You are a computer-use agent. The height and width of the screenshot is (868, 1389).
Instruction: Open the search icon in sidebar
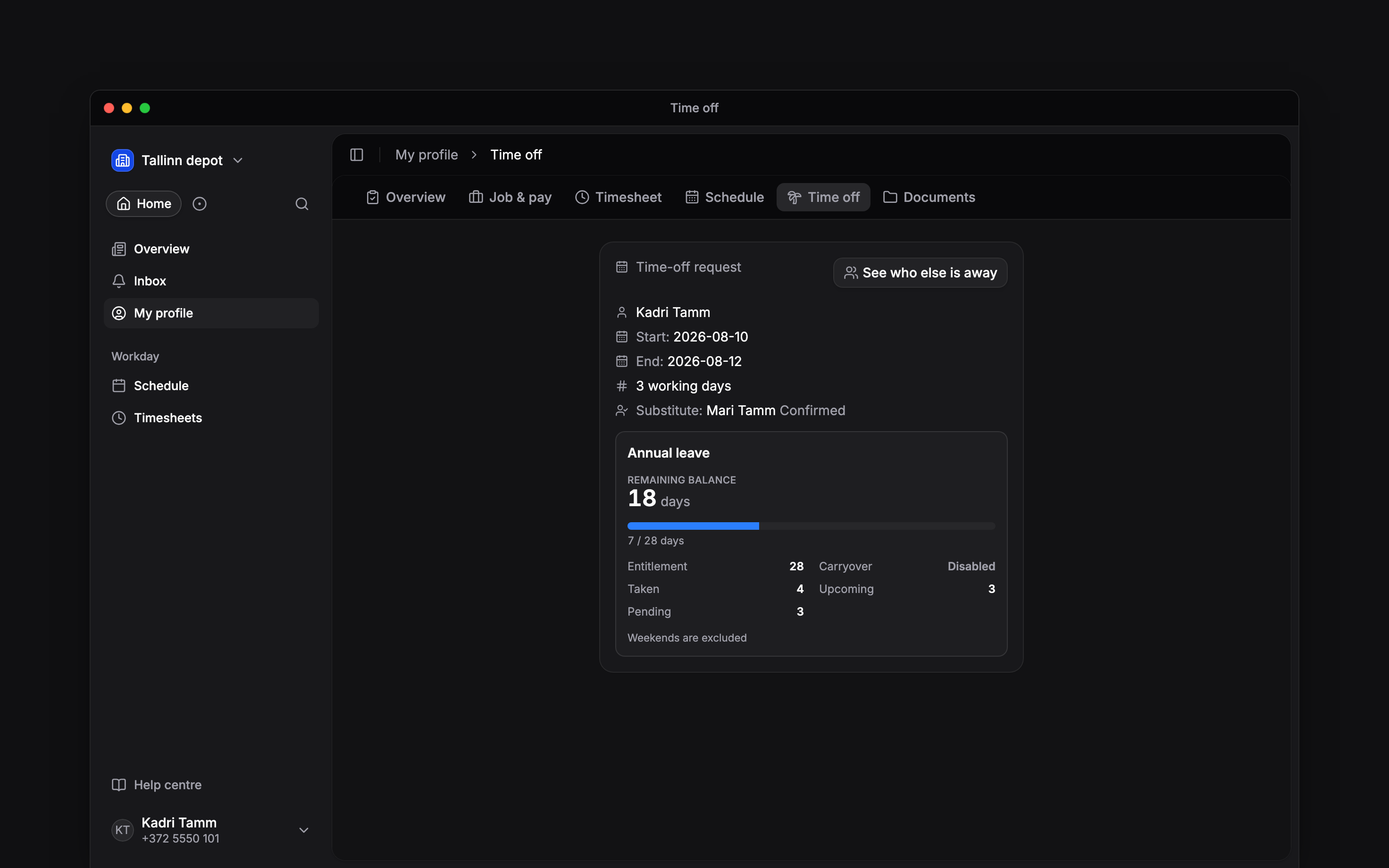pos(302,204)
